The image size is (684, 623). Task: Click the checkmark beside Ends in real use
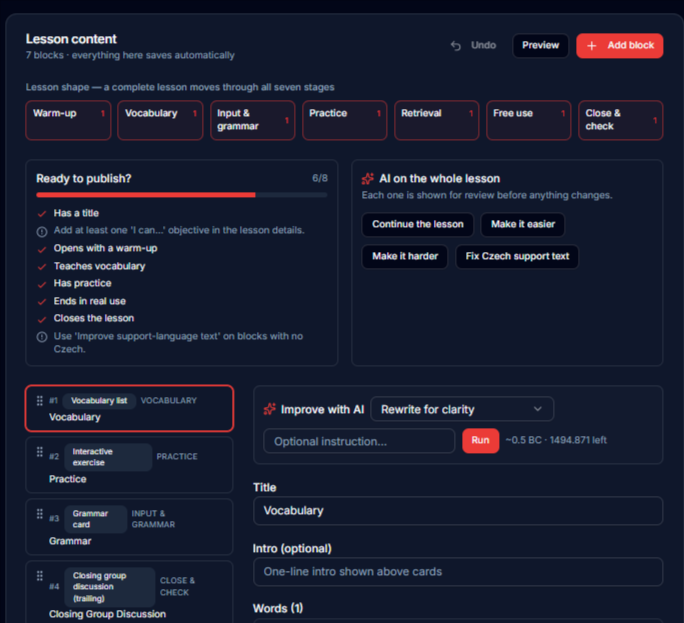[x=42, y=302]
